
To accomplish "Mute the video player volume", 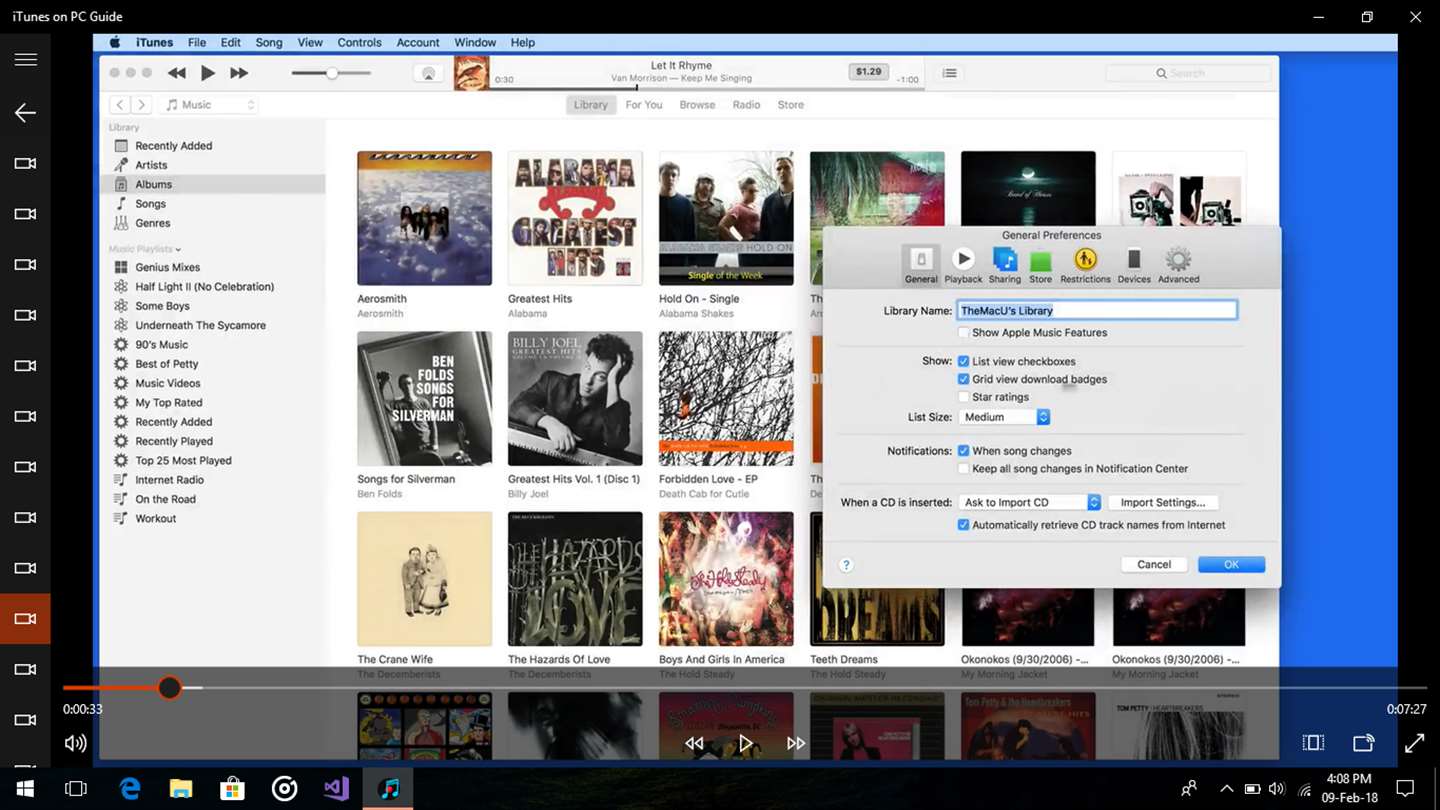I will point(75,743).
